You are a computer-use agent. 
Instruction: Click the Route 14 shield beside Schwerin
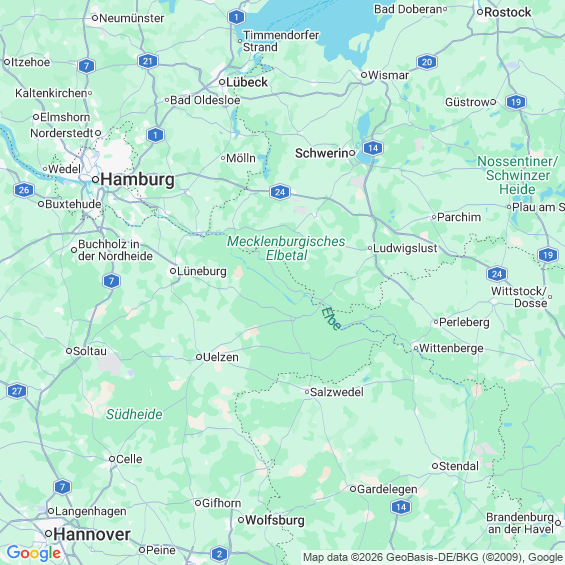pyautogui.click(x=373, y=148)
